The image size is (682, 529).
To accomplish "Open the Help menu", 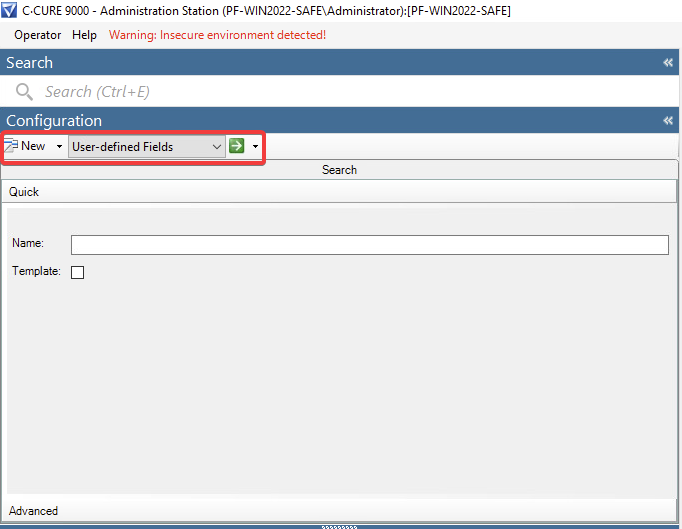I will point(85,35).
